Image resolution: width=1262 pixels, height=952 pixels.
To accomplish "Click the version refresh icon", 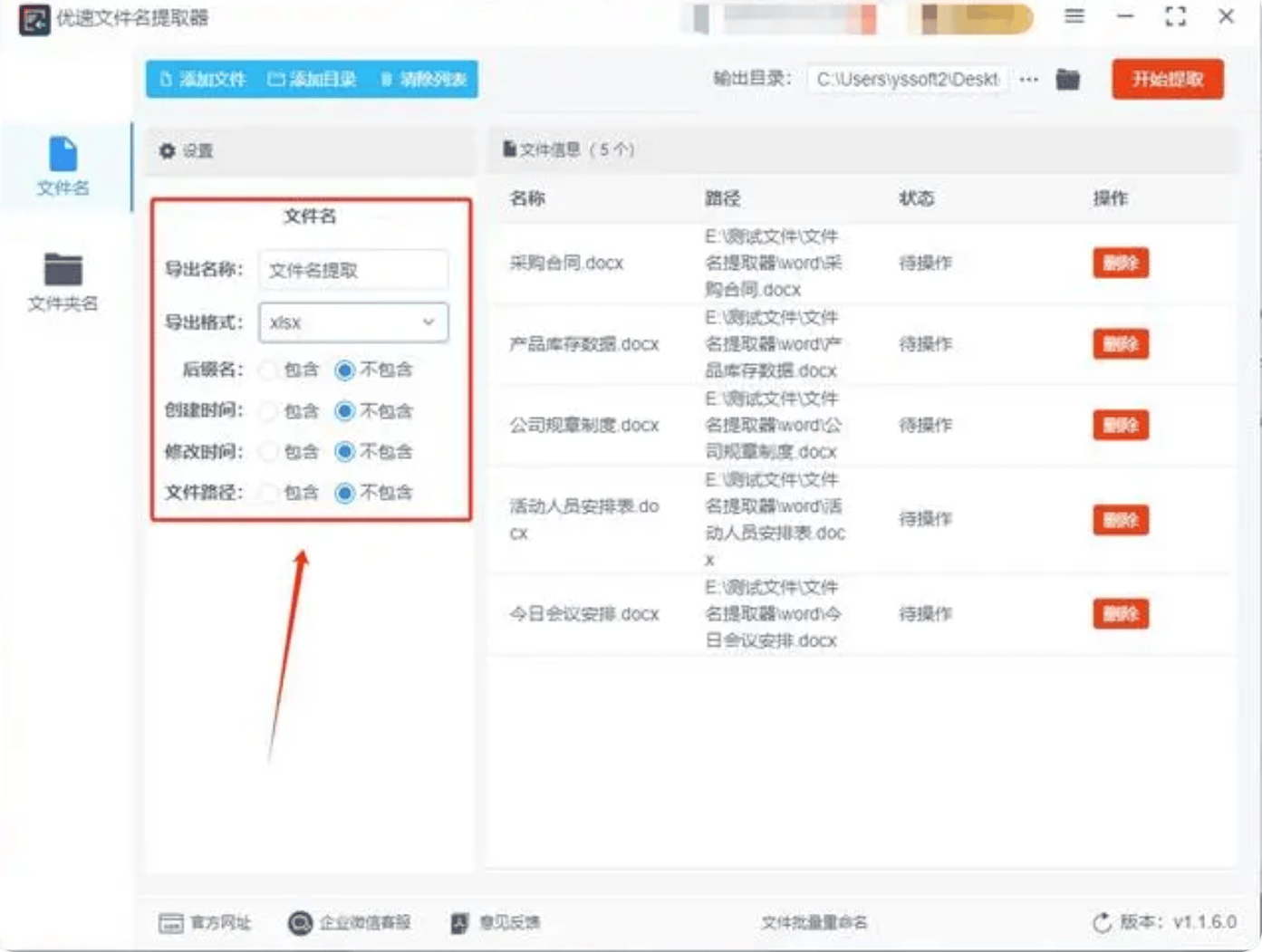I will [1102, 923].
